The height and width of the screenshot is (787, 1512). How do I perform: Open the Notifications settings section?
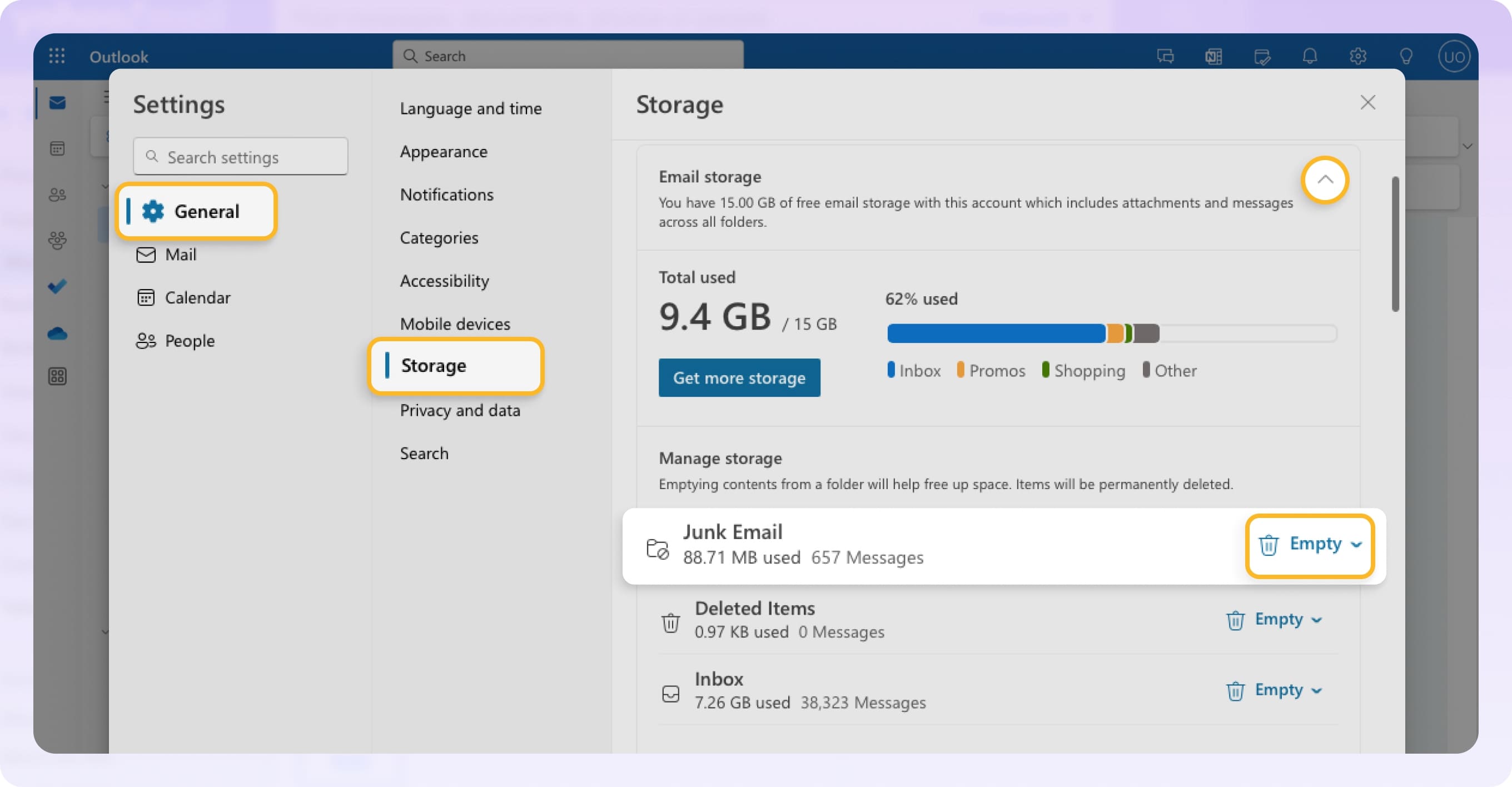point(447,195)
